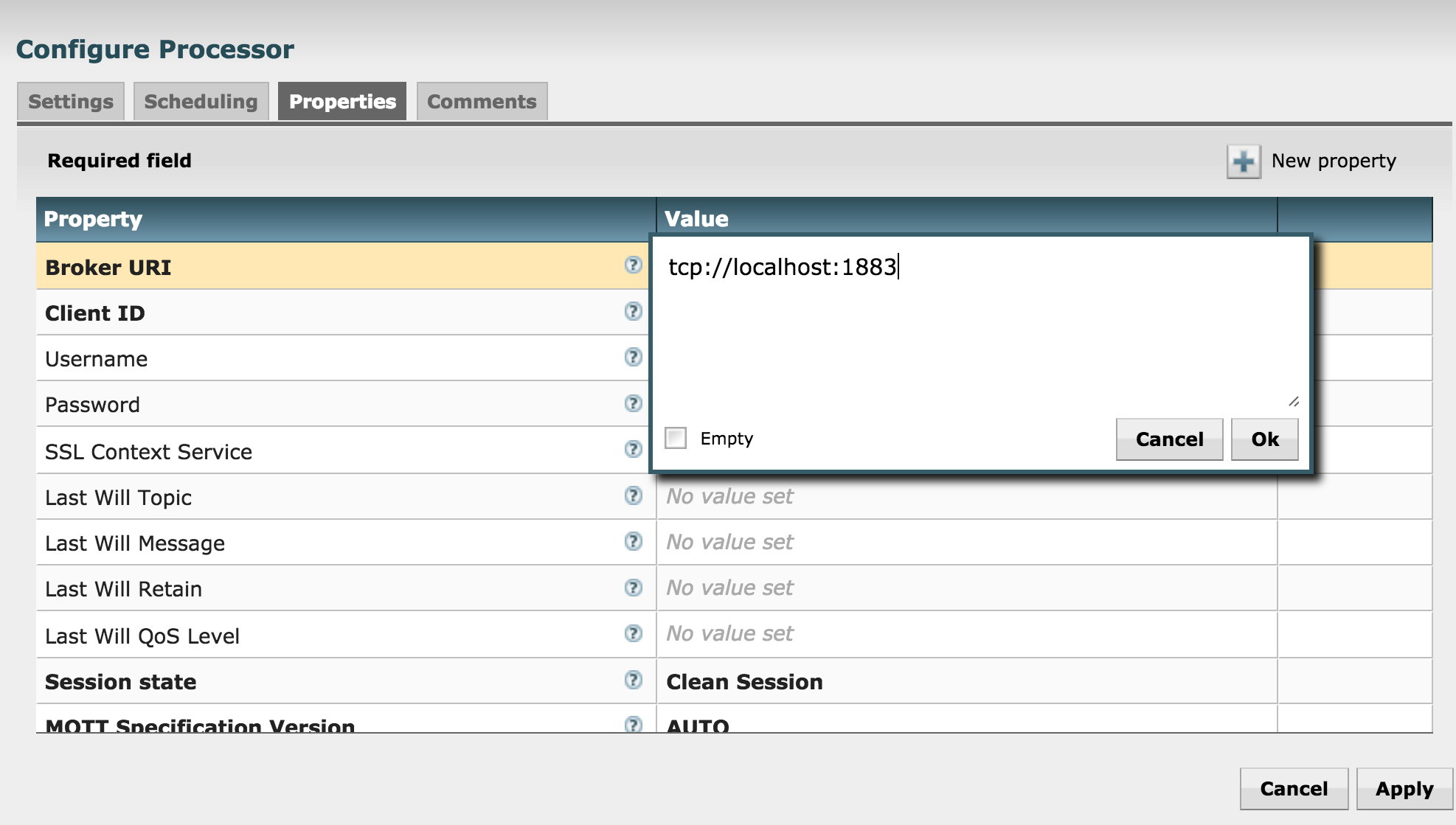Show help for Session state property
The height and width of the screenshot is (825, 1456).
633,680
